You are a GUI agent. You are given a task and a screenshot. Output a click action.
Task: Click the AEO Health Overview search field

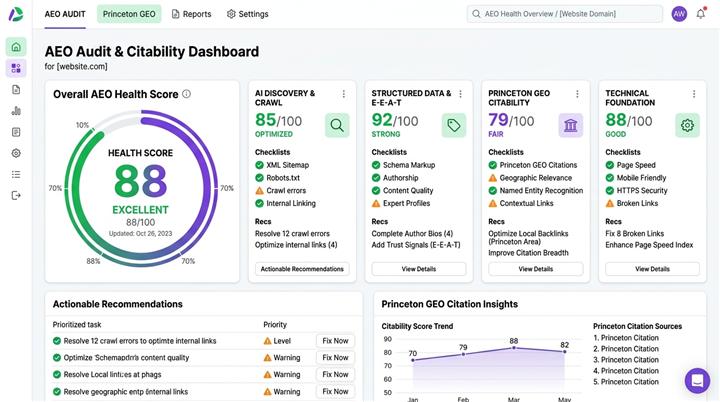click(x=565, y=14)
